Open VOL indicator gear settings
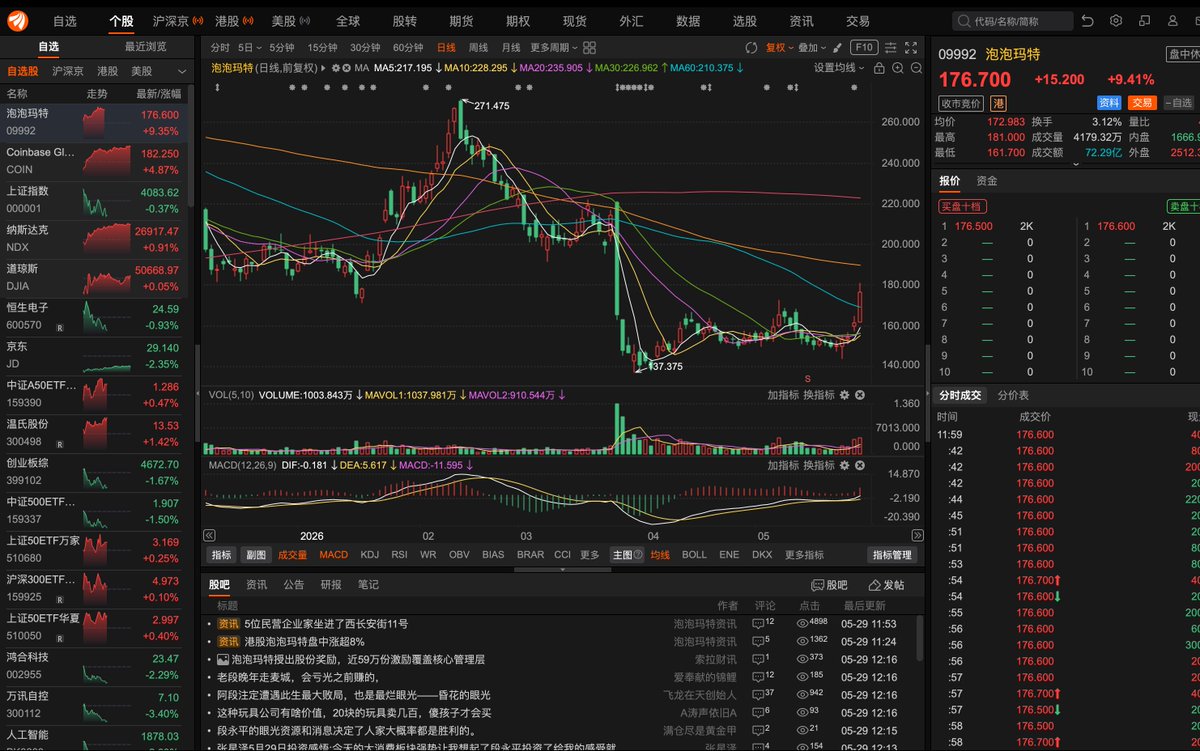Viewport: 1200px width, 751px height. (x=844, y=395)
